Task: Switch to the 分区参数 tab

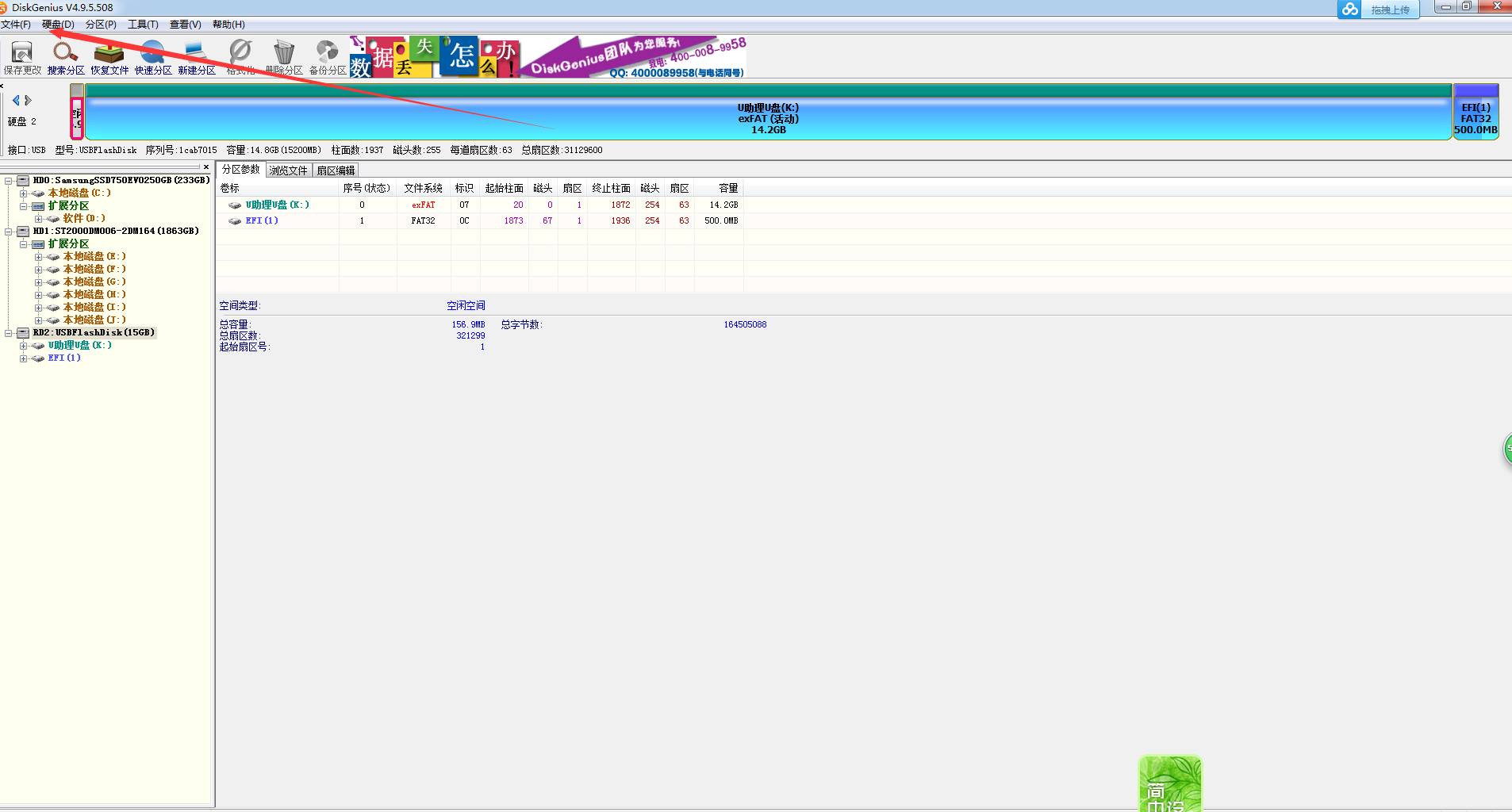Action: pyautogui.click(x=240, y=170)
